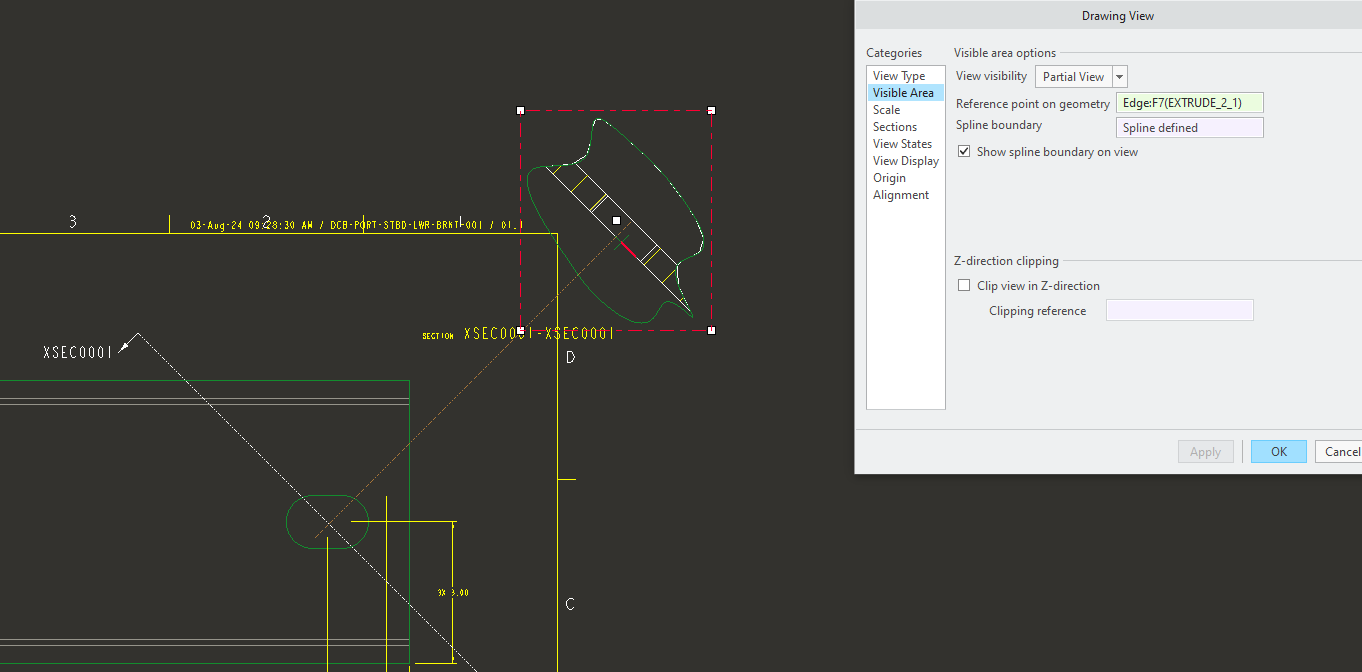The image size is (1362, 672).
Task: Select the Spline defined boundary field
Action: pos(1189,127)
